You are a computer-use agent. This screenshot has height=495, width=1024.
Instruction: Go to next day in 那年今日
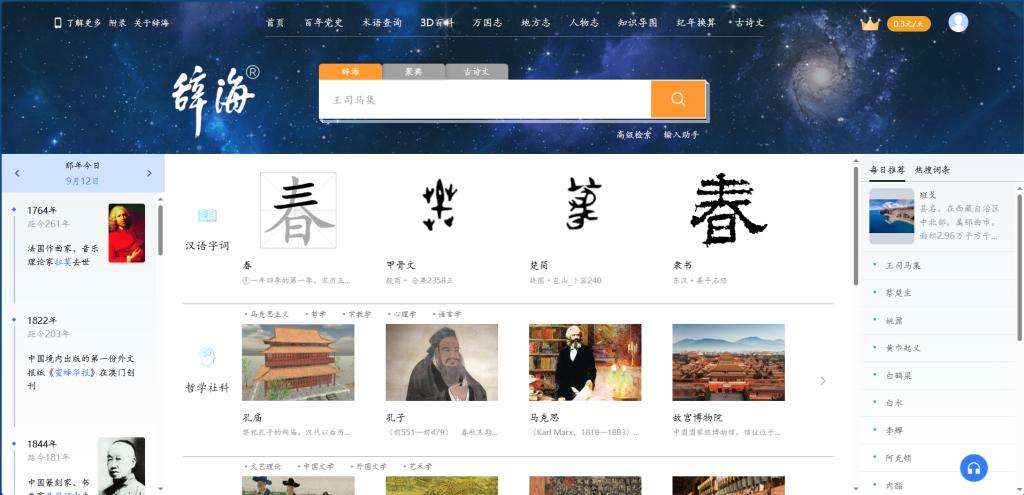pos(149,173)
